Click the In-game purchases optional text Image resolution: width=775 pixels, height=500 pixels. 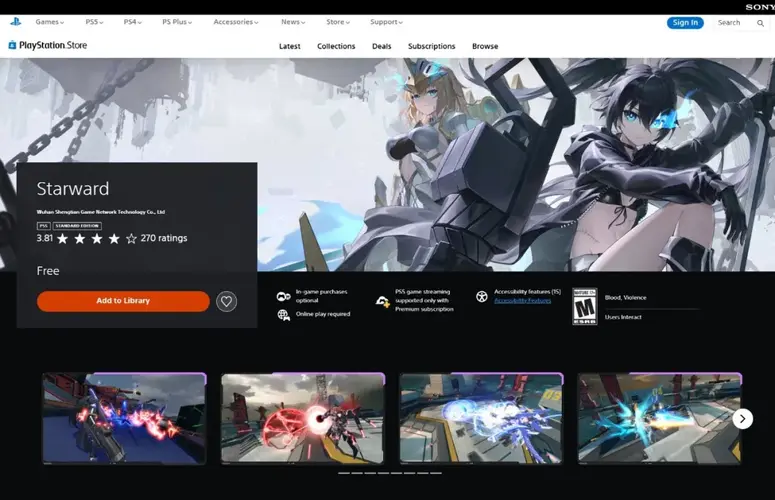321,296
